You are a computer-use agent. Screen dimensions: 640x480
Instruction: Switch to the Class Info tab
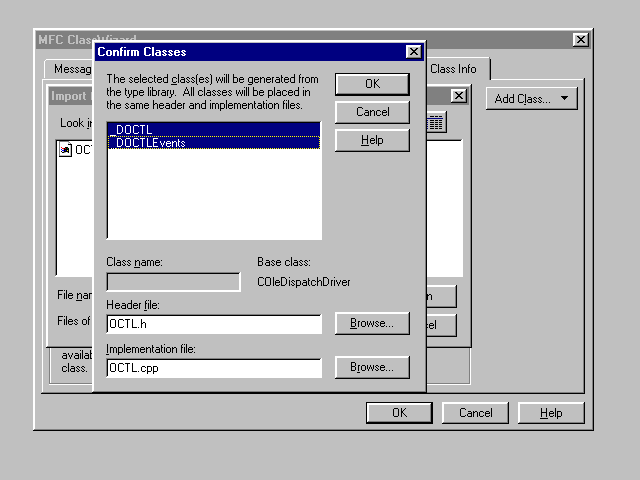coord(458,69)
